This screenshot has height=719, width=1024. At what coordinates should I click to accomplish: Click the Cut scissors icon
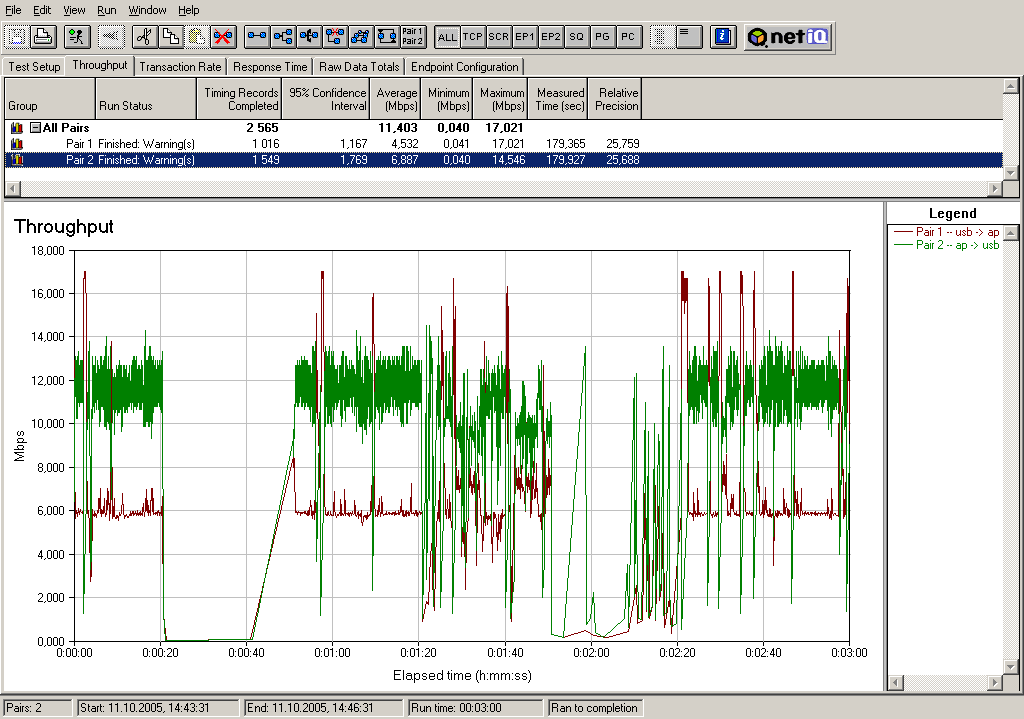pyautogui.click(x=144, y=37)
